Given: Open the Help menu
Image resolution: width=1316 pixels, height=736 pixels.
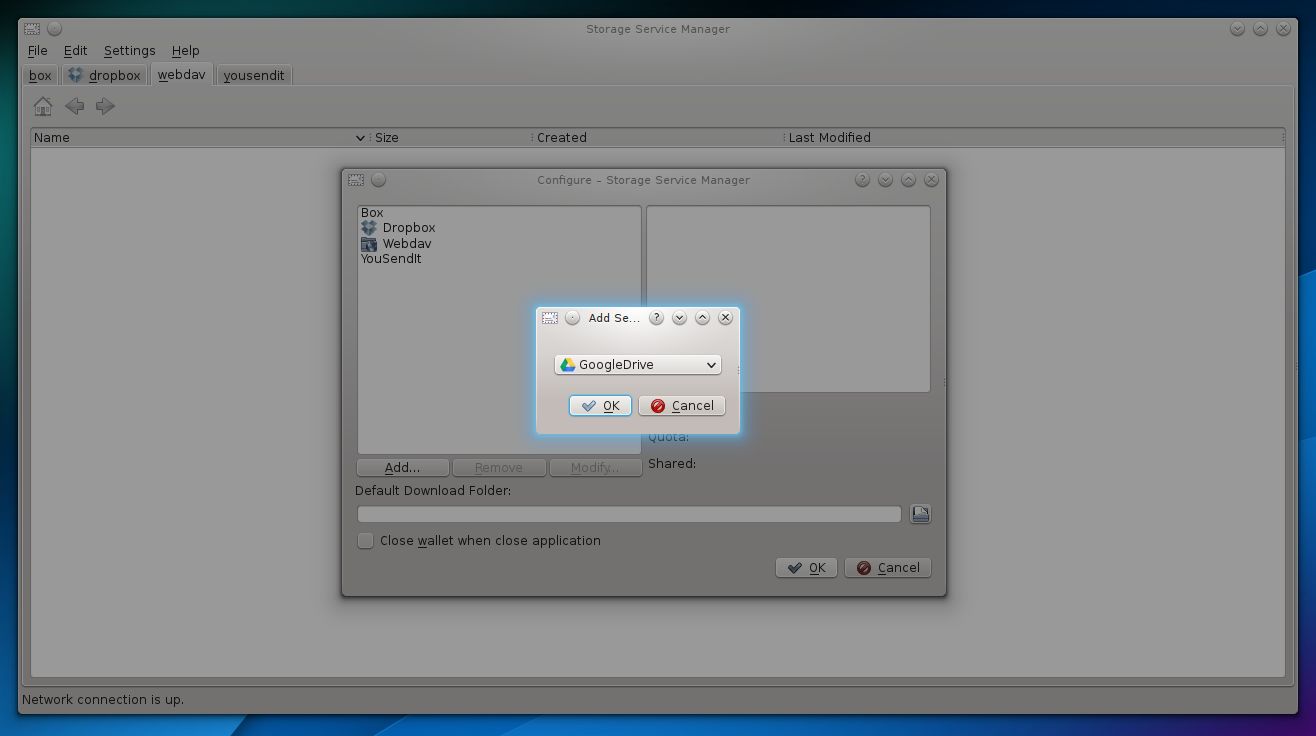Looking at the screenshot, I should [x=186, y=50].
